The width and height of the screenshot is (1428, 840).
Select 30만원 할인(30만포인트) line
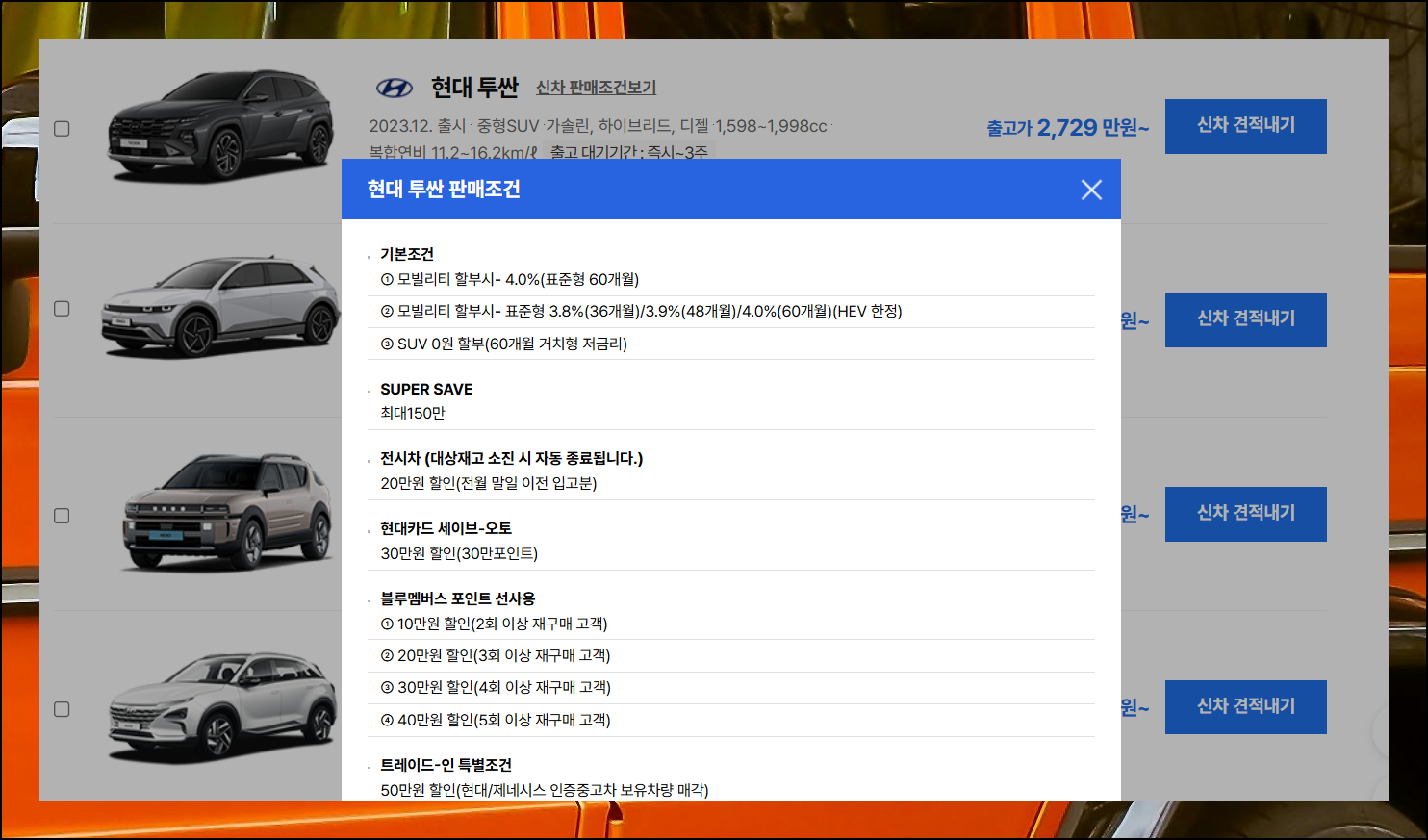(x=459, y=553)
